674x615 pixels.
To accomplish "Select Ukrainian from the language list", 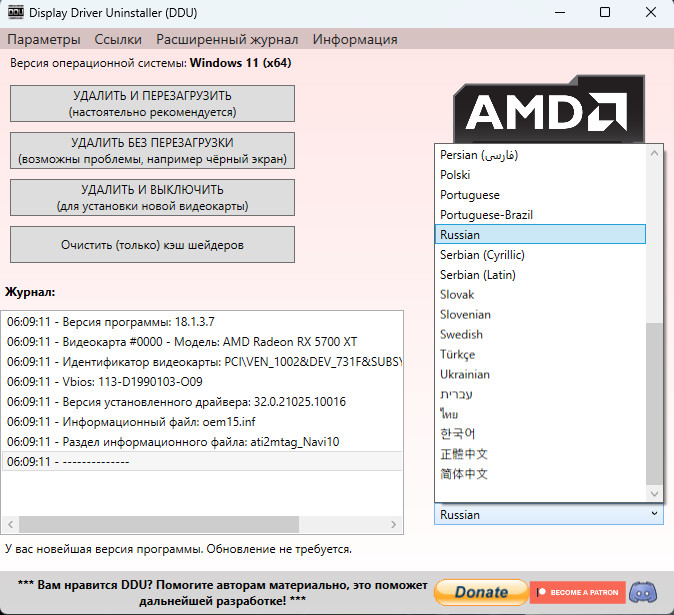I will click(465, 374).
